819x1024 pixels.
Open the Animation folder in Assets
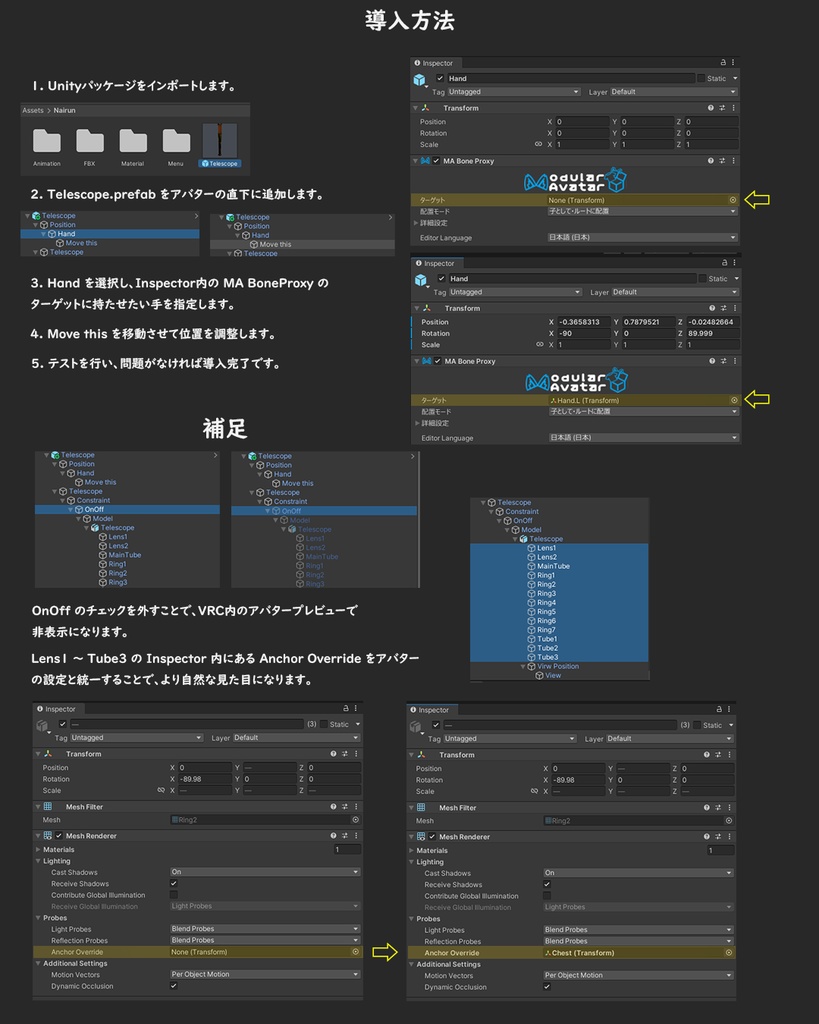46,141
